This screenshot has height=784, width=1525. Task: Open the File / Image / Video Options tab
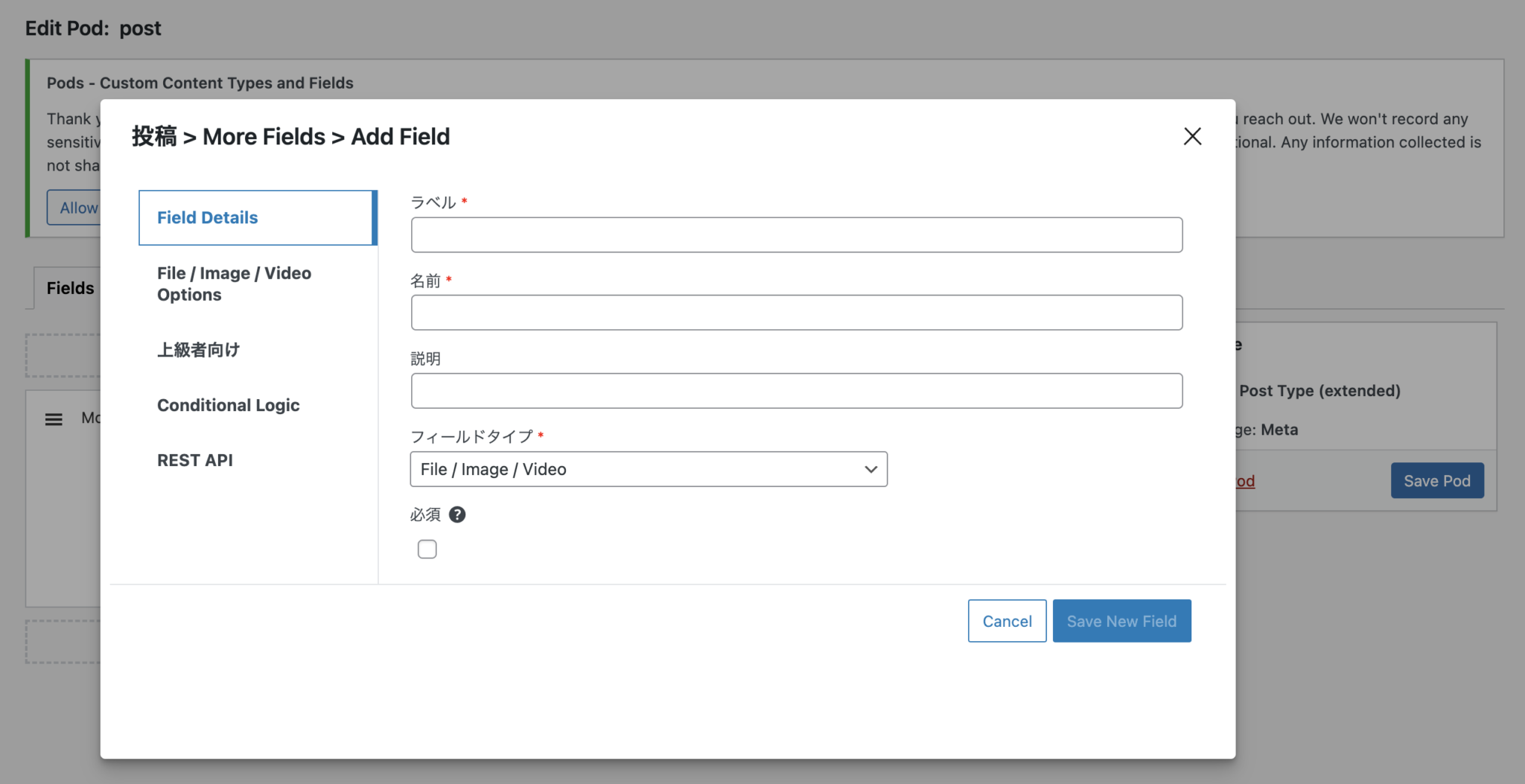234,284
